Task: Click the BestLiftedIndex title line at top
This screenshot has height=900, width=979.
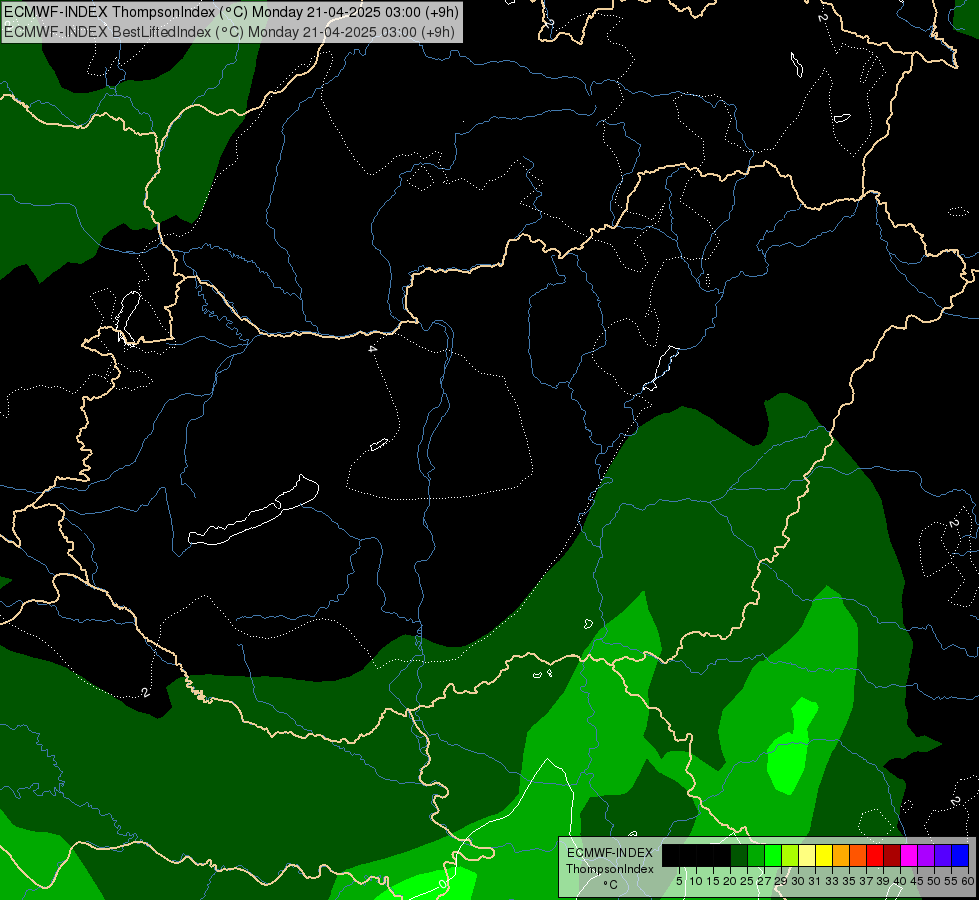Action: (x=229, y=32)
